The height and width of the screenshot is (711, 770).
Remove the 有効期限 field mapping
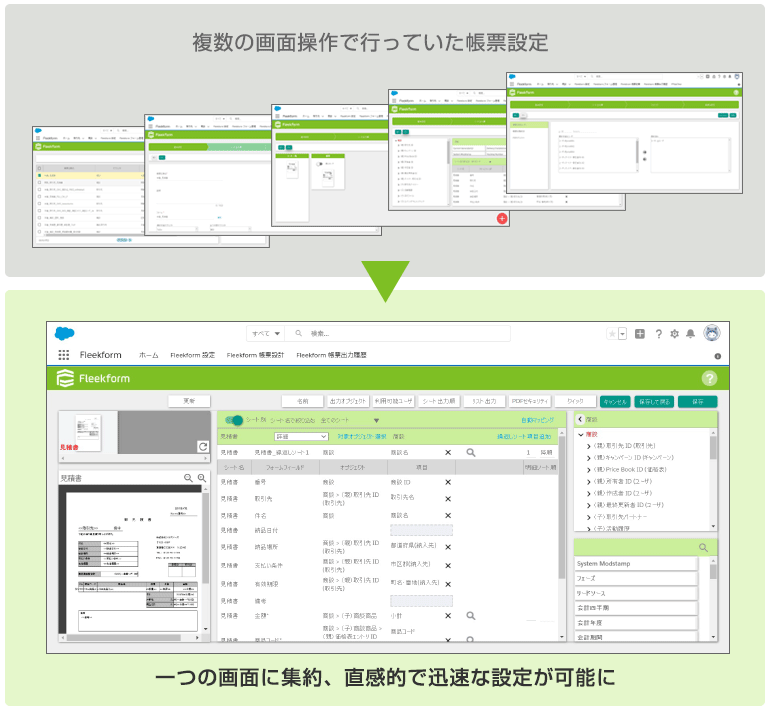coord(448,584)
